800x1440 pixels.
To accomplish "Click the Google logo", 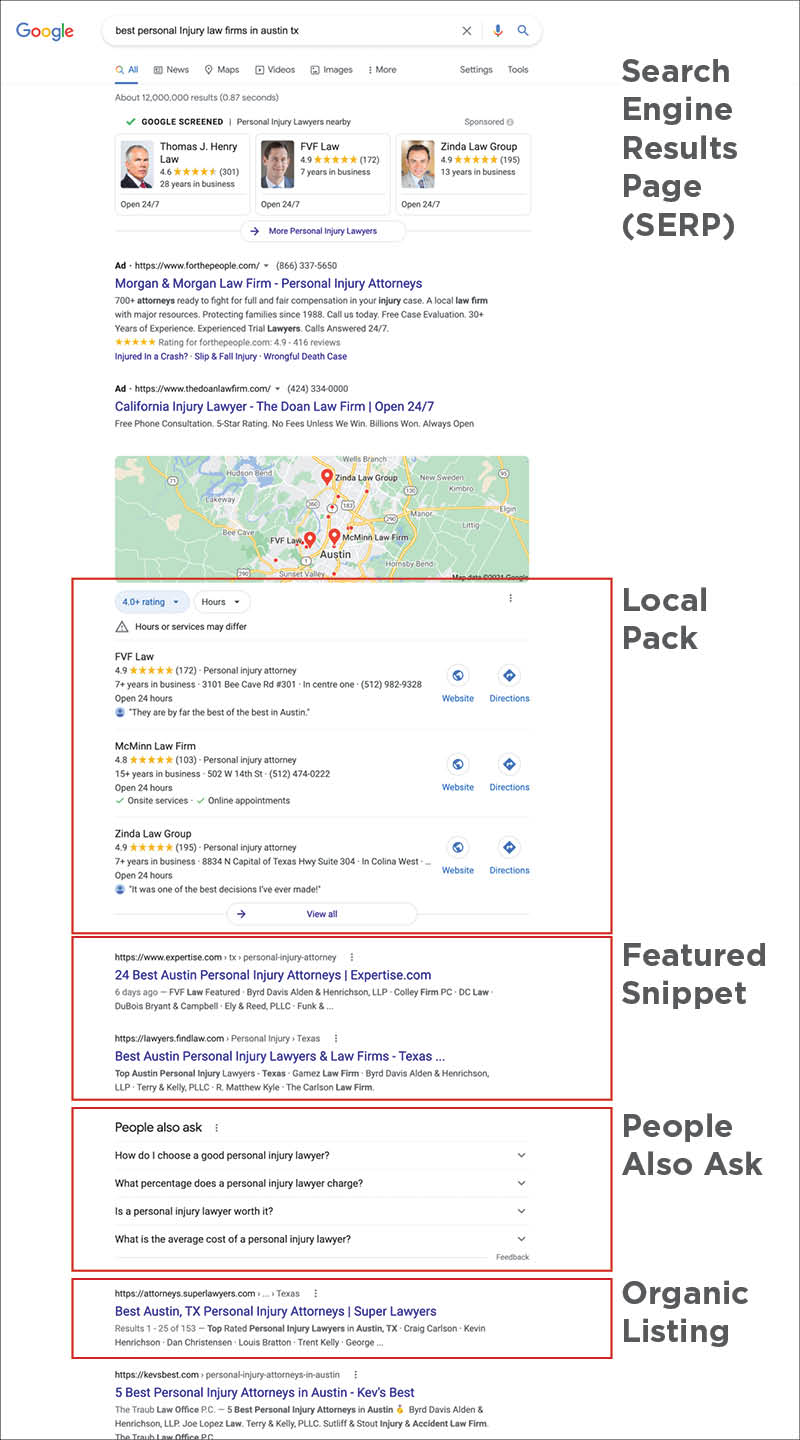I will [42, 31].
